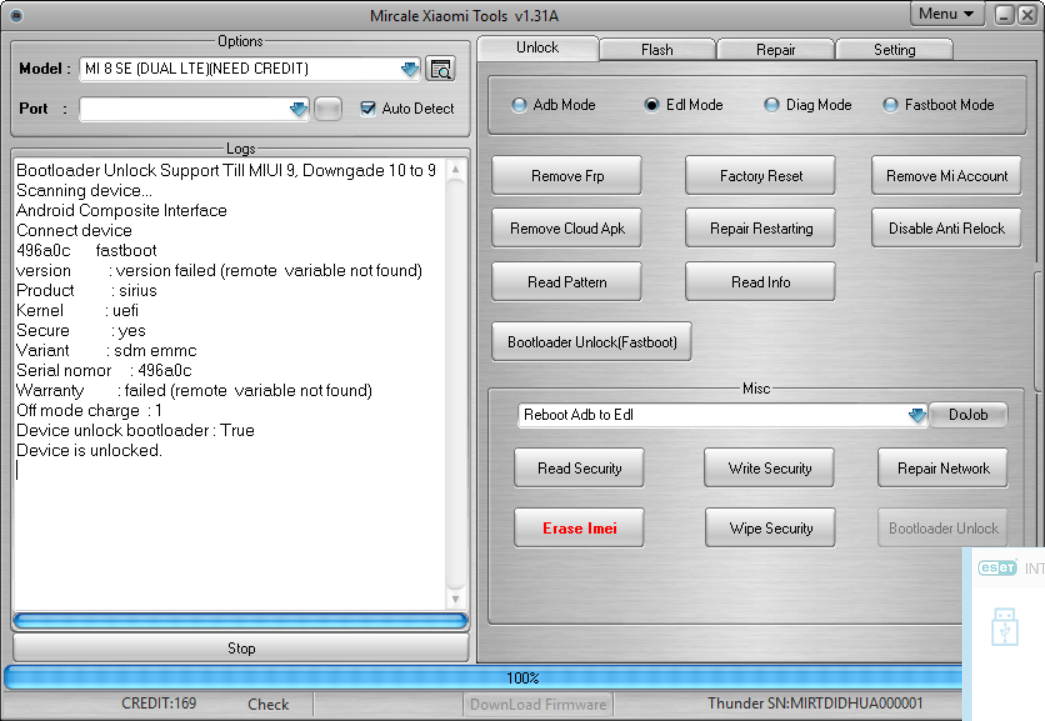This screenshot has height=721, width=1045.
Task: Click the Factory Reset button
Action: [x=760, y=176]
